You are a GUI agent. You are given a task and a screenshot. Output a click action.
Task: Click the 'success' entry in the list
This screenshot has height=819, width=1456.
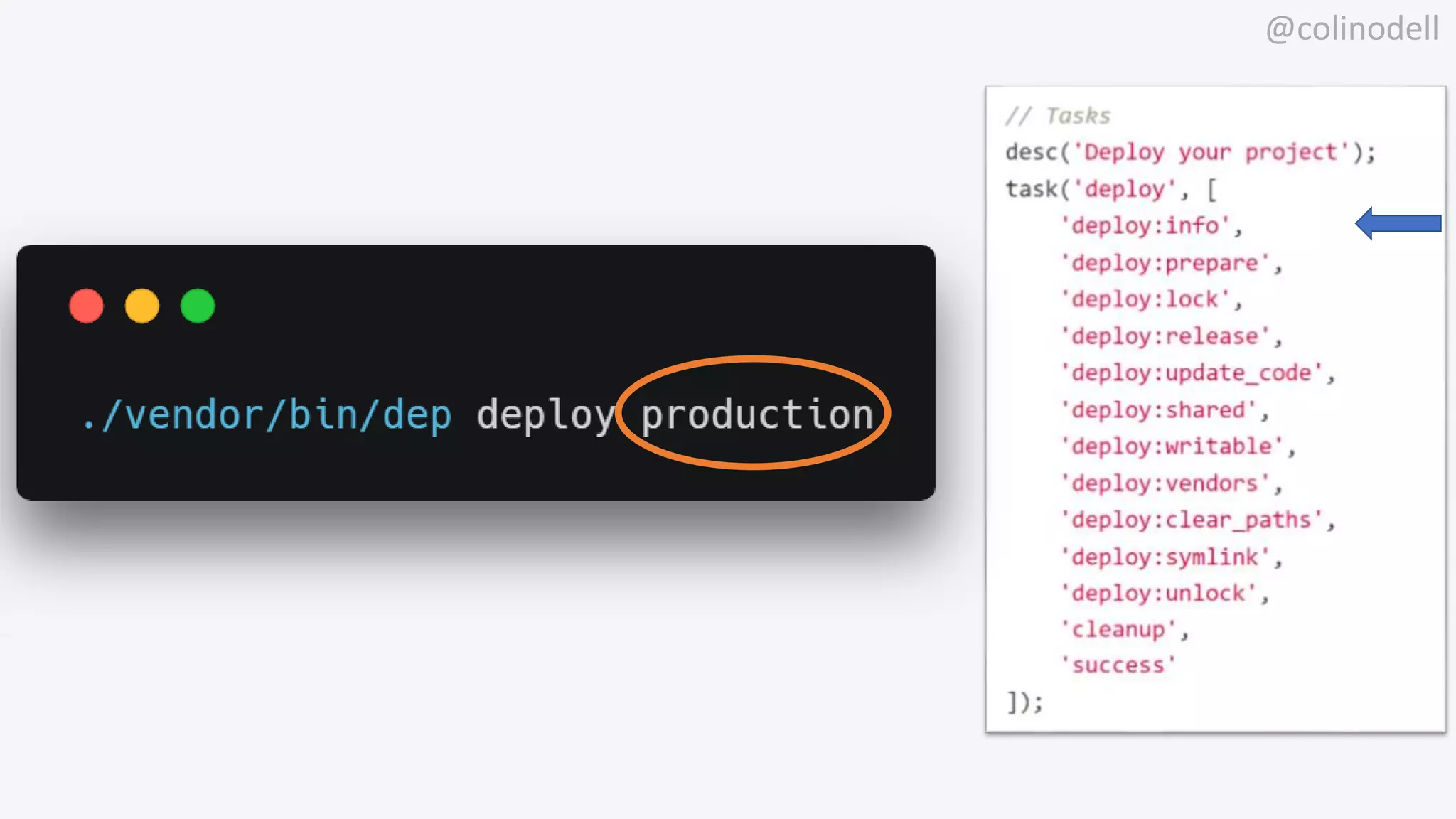point(1118,665)
